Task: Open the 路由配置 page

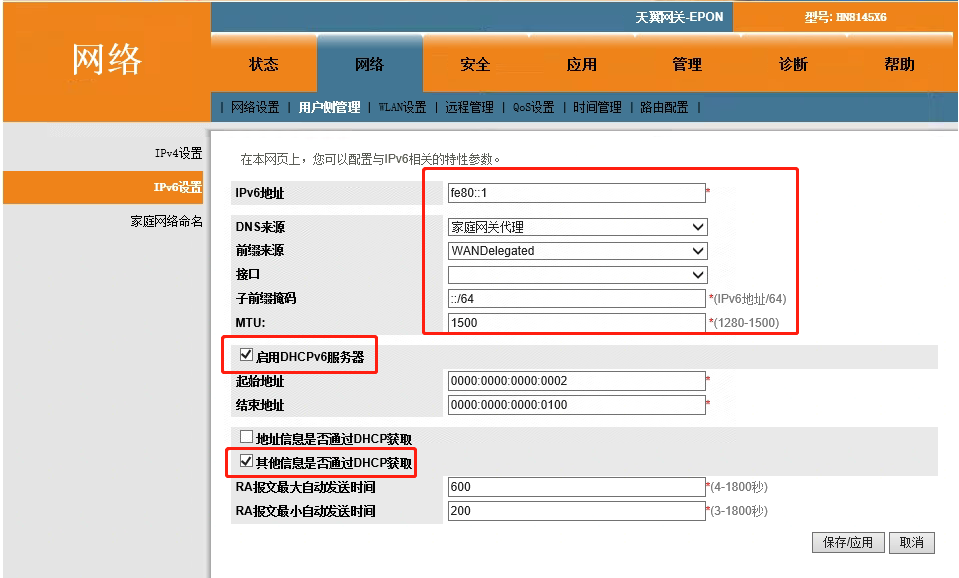Action: 661,106
